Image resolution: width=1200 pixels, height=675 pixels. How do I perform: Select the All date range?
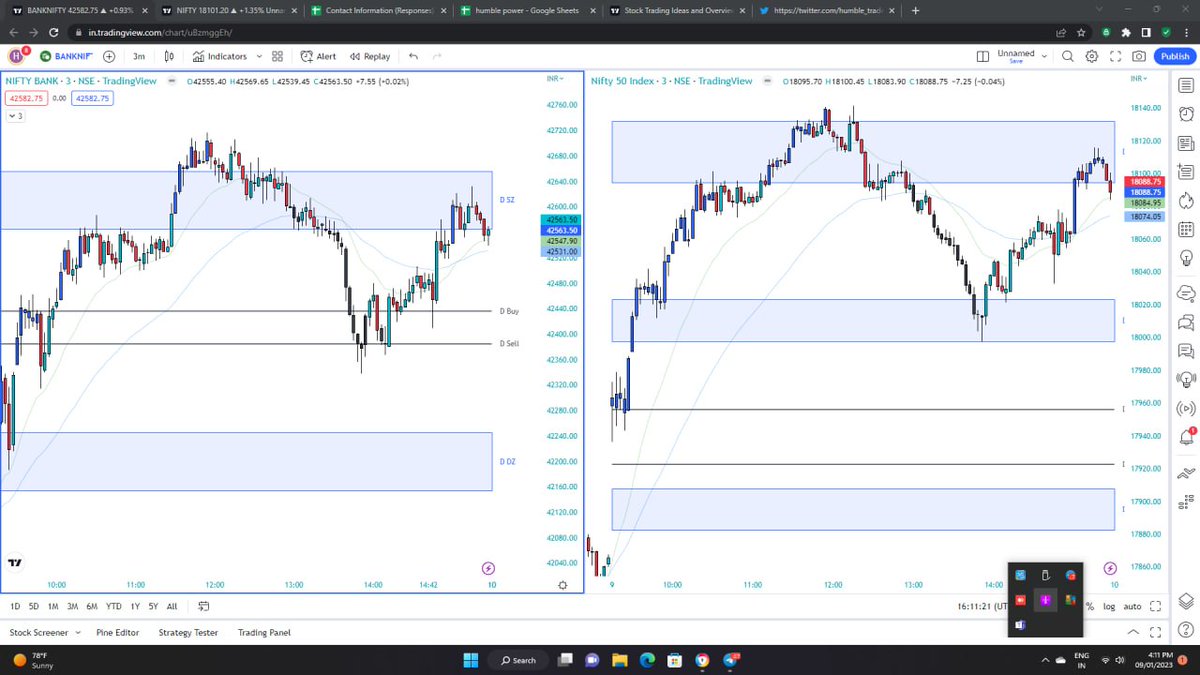point(172,606)
